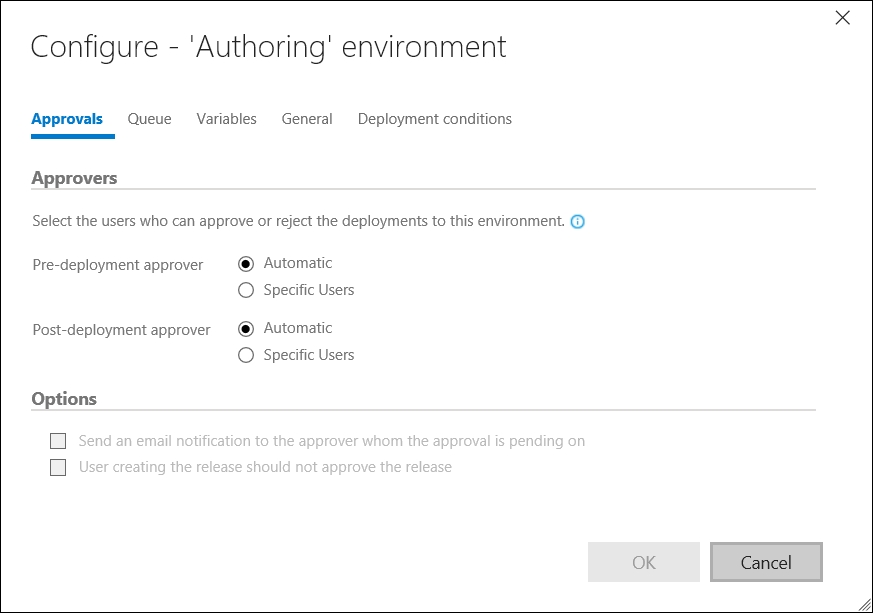The image size is (873, 613).
Task: Choose Specific Users for Post-deployment approver
Action: tap(246, 355)
